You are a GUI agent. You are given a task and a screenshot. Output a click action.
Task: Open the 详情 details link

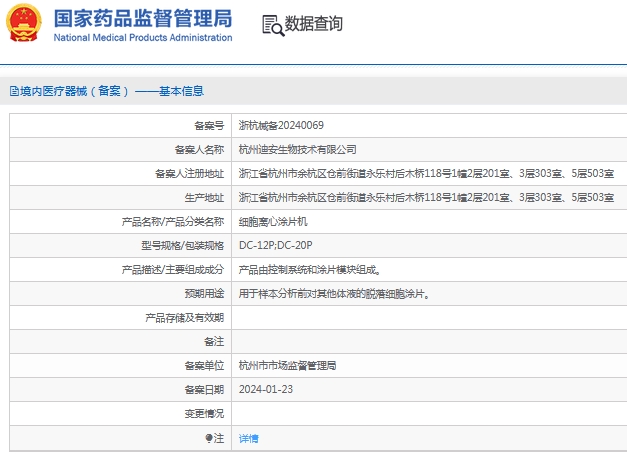pyautogui.click(x=249, y=439)
